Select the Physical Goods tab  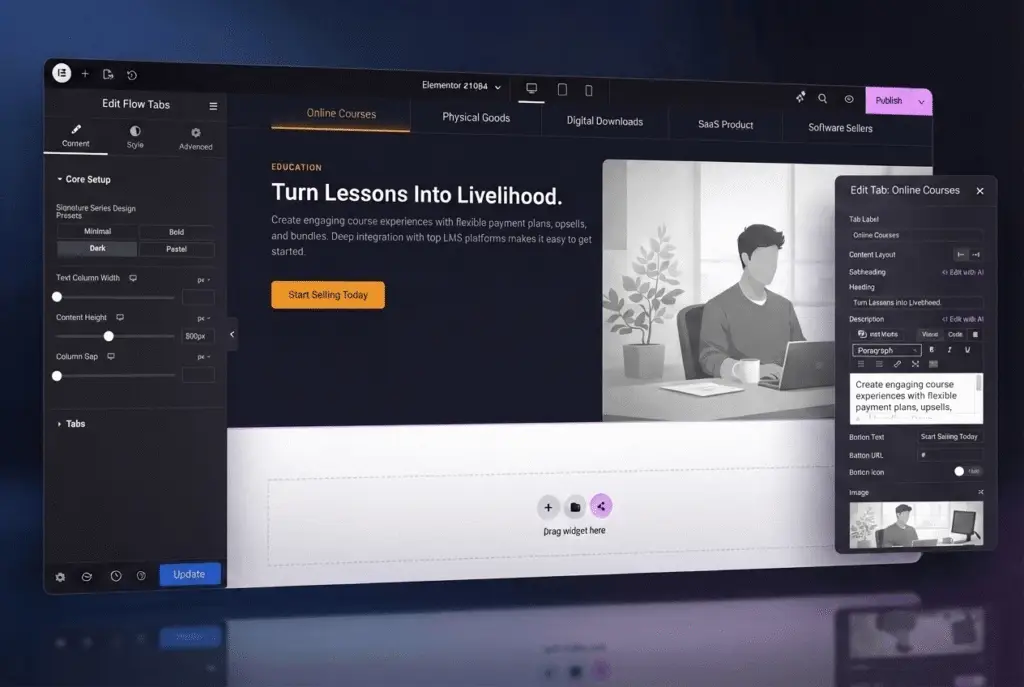476,118
